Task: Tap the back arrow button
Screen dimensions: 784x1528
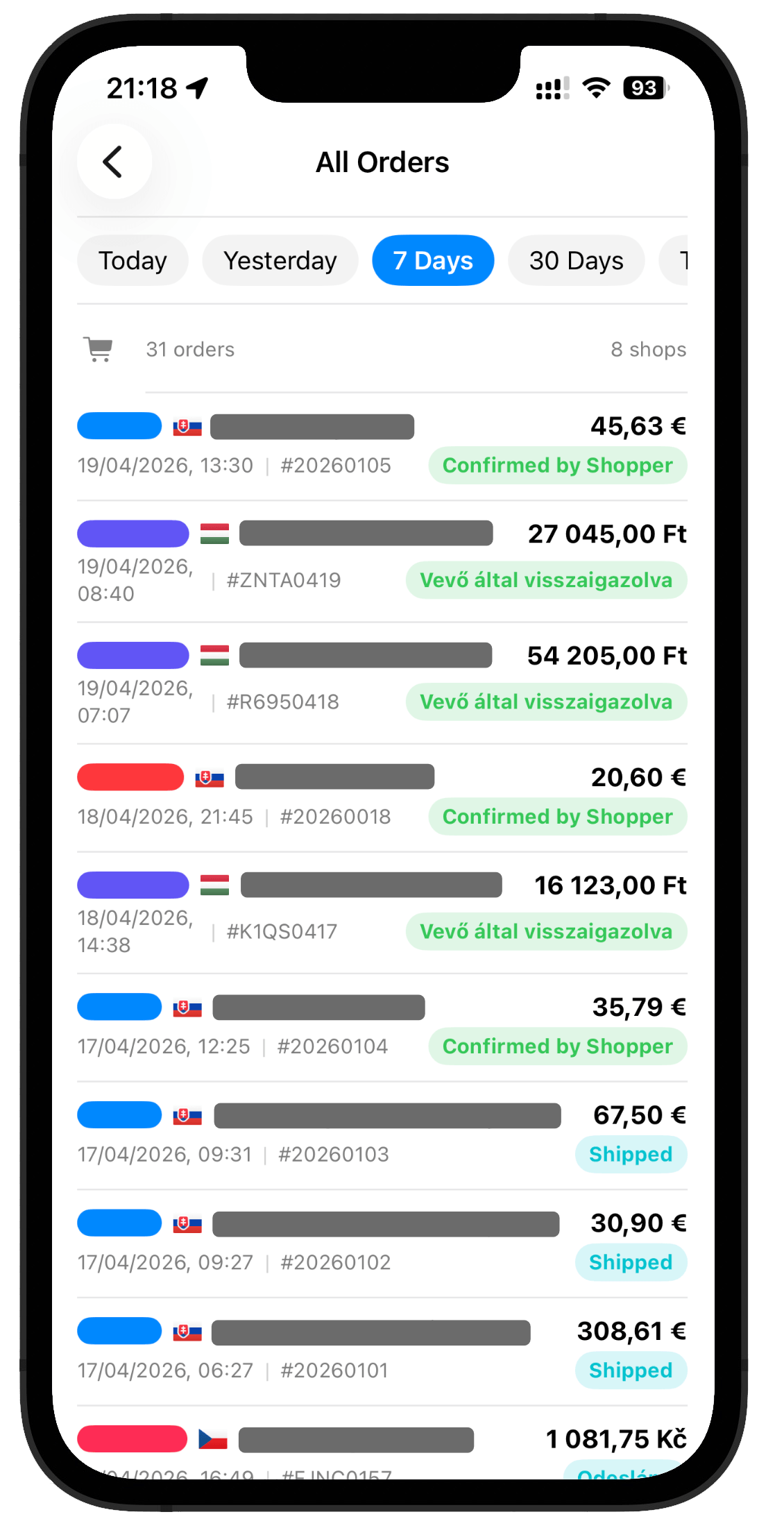Action: point(114,162)
